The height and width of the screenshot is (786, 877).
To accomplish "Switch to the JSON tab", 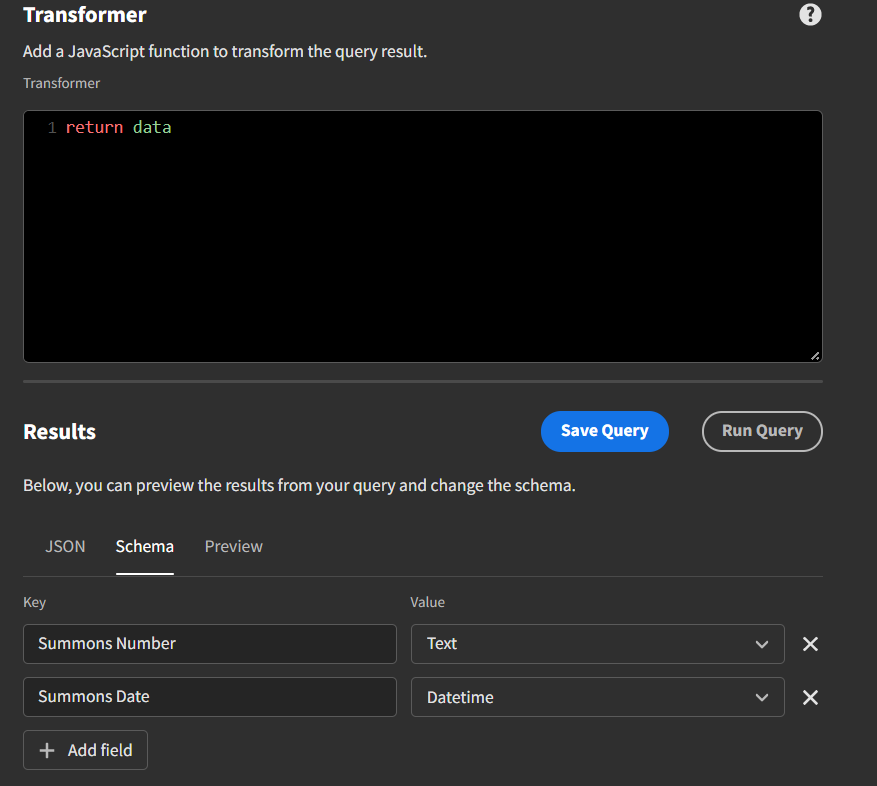I will (65, 546).
